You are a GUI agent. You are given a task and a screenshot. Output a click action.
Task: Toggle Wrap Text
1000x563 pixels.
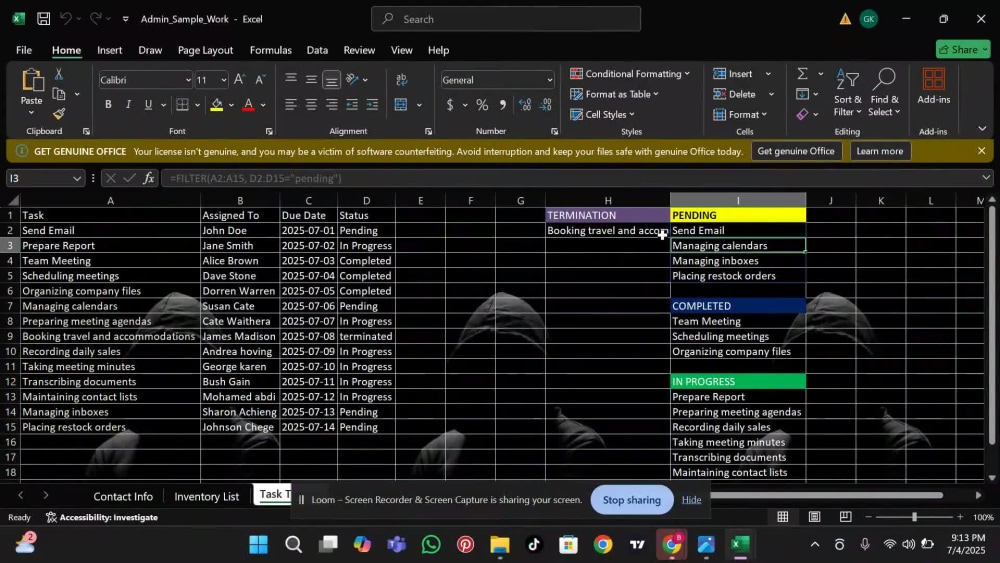point(402,79)
